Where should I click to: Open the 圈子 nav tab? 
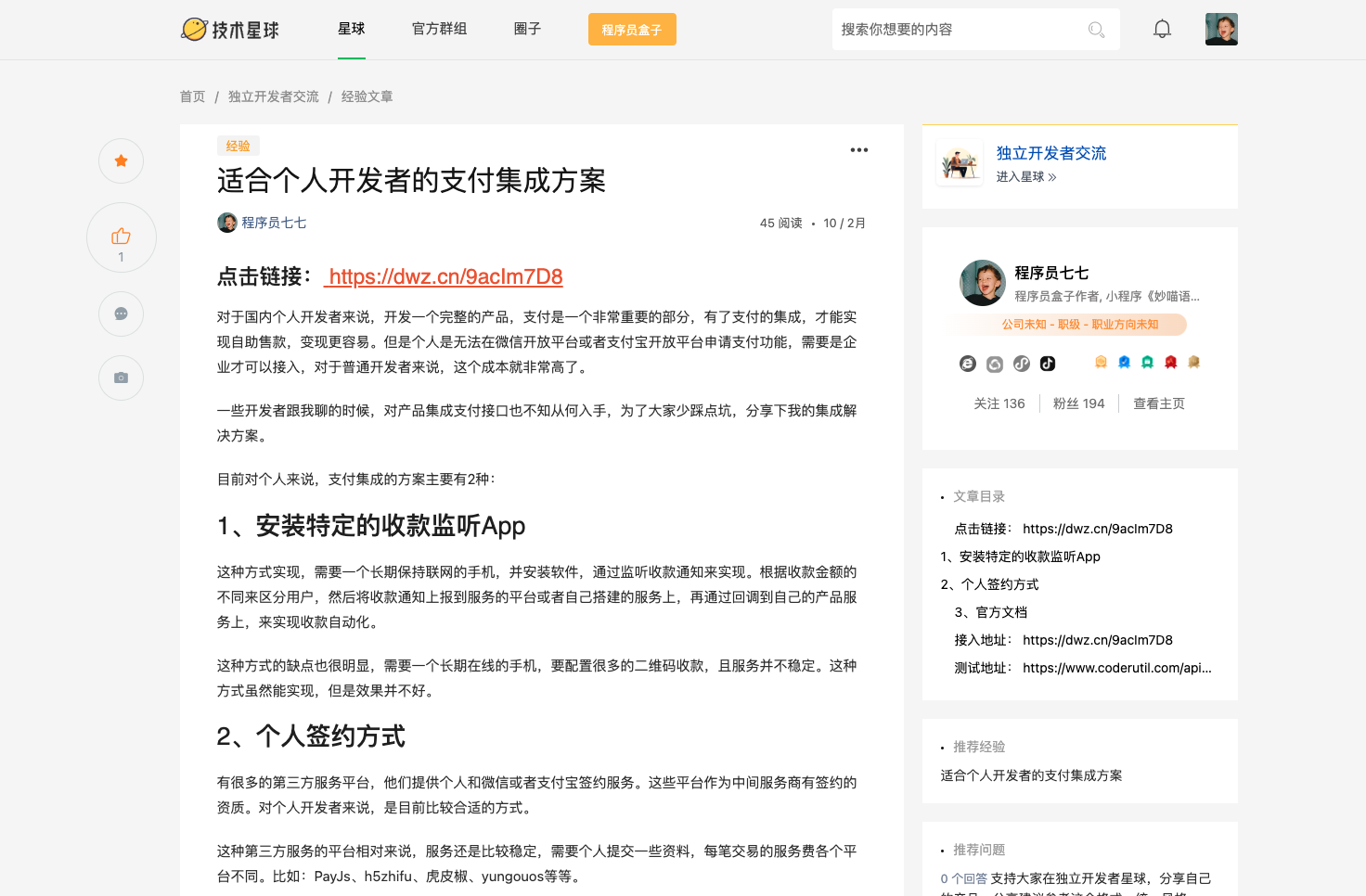[527, 29]
